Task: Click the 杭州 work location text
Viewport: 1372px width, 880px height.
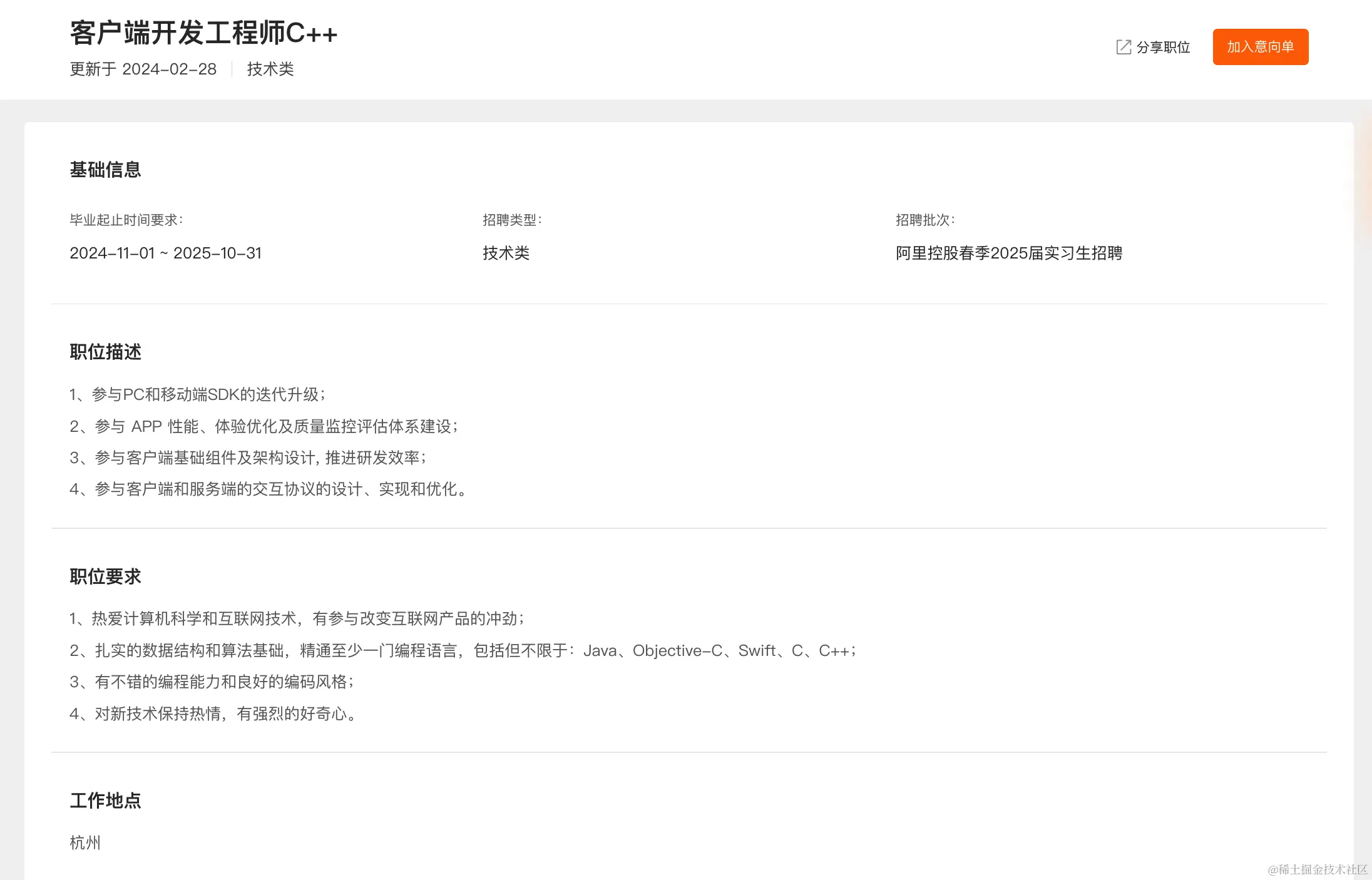Action: pos(85,842)
